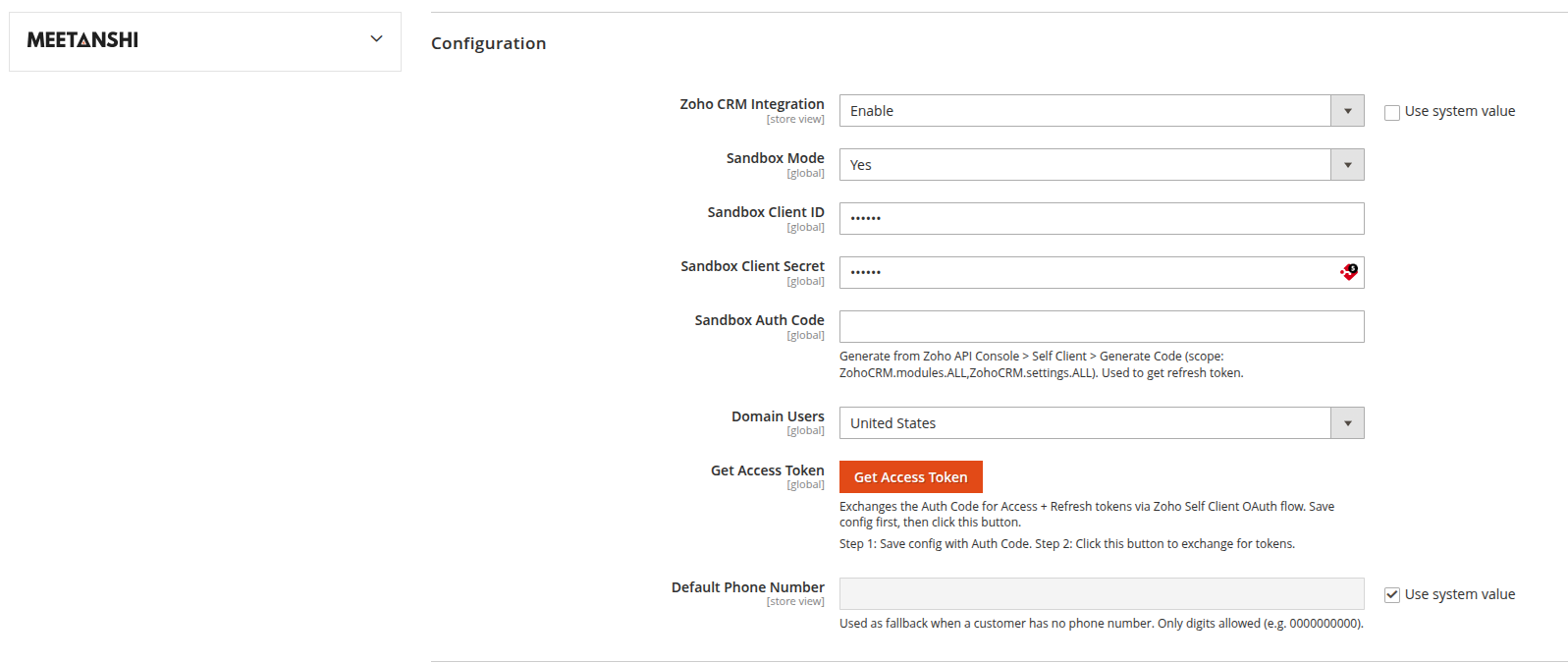Open the Zoho CRM Integration dropdown arrow

coord(1347,111)
